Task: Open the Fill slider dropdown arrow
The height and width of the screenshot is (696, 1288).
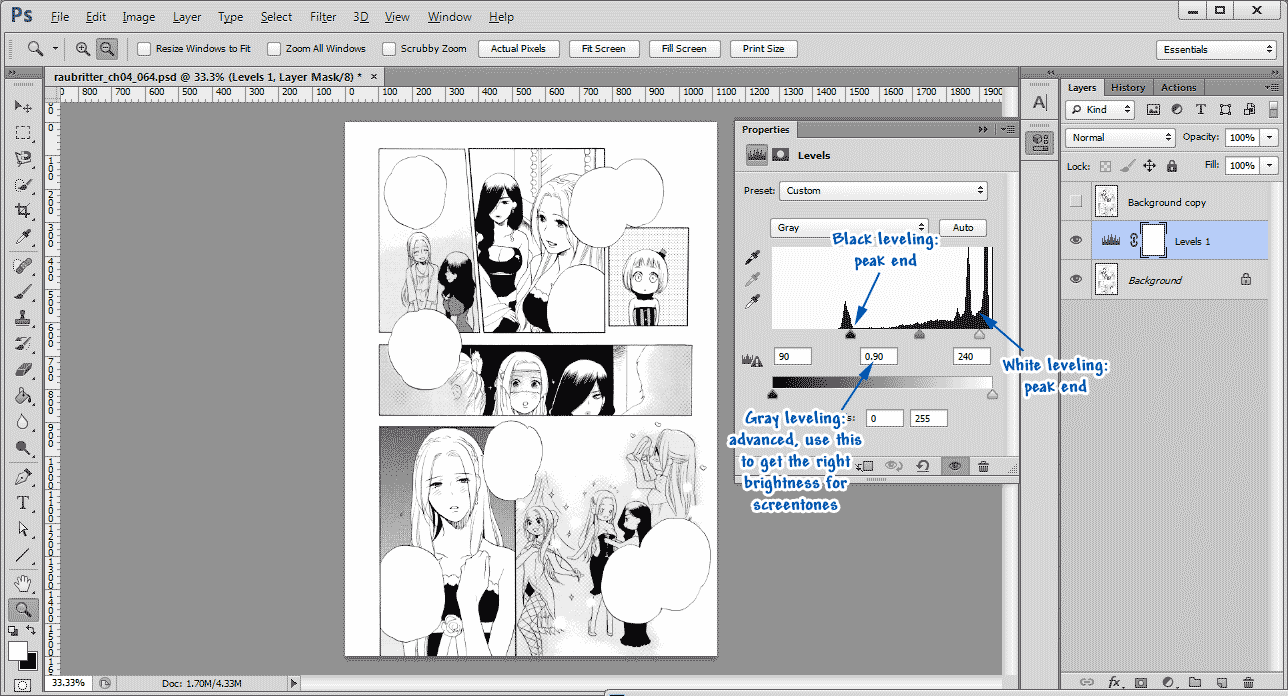Action: point(1270,165)
